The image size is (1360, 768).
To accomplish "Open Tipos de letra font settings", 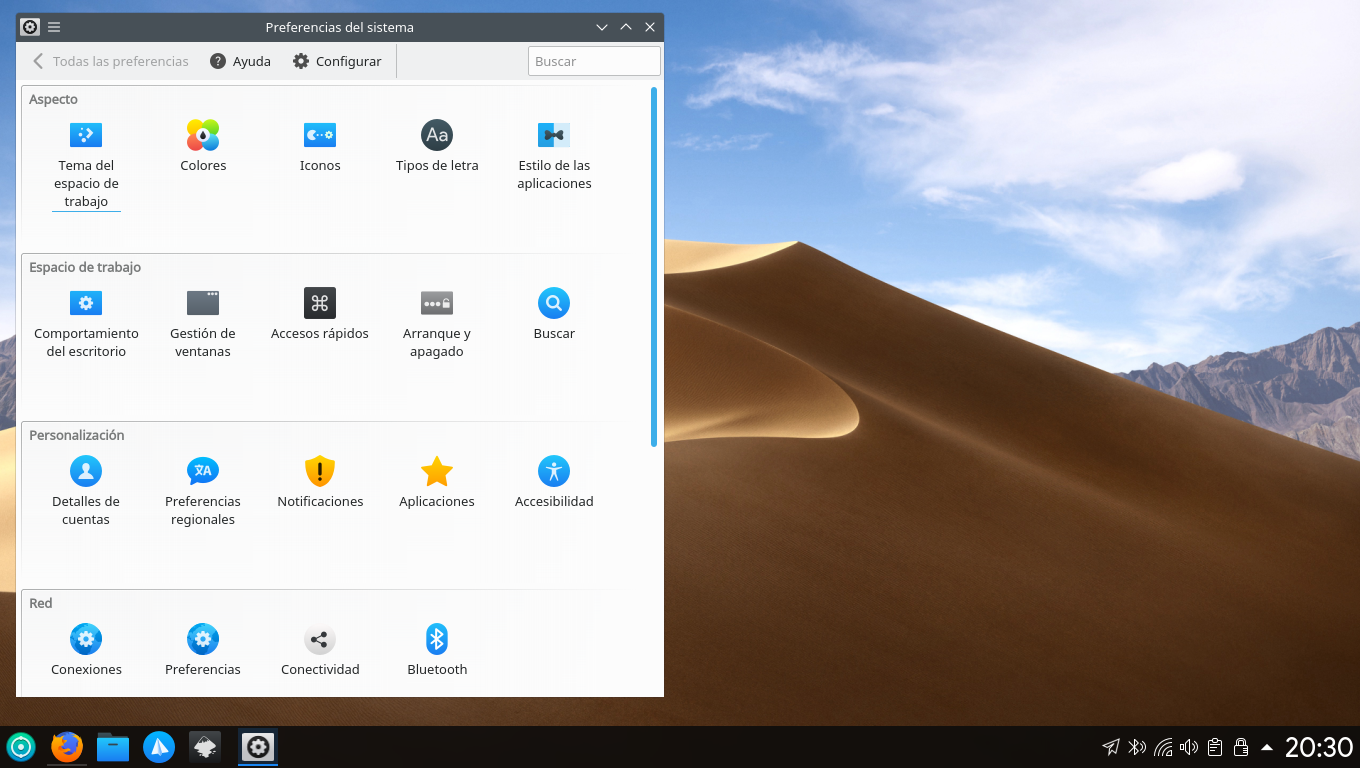I will (x=437, y=146).
